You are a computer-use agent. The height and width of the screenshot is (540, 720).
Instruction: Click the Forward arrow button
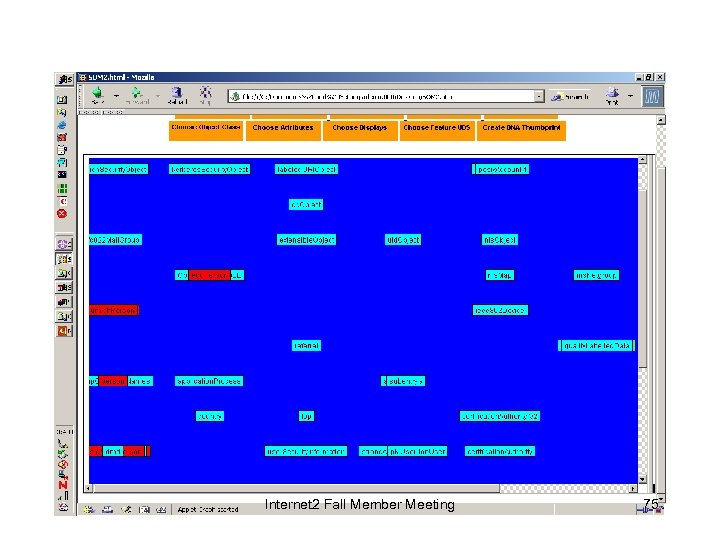137,95
